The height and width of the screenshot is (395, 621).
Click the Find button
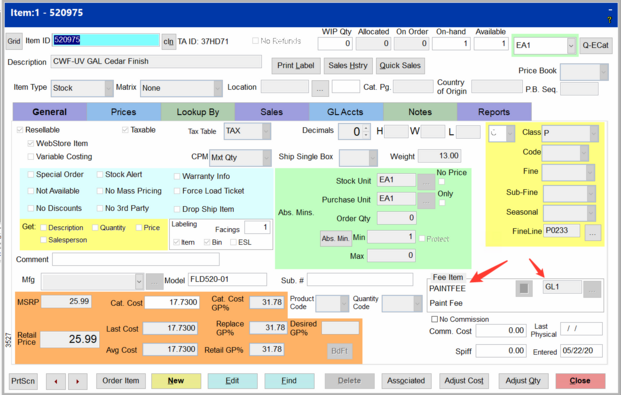(x=289, y=381)
